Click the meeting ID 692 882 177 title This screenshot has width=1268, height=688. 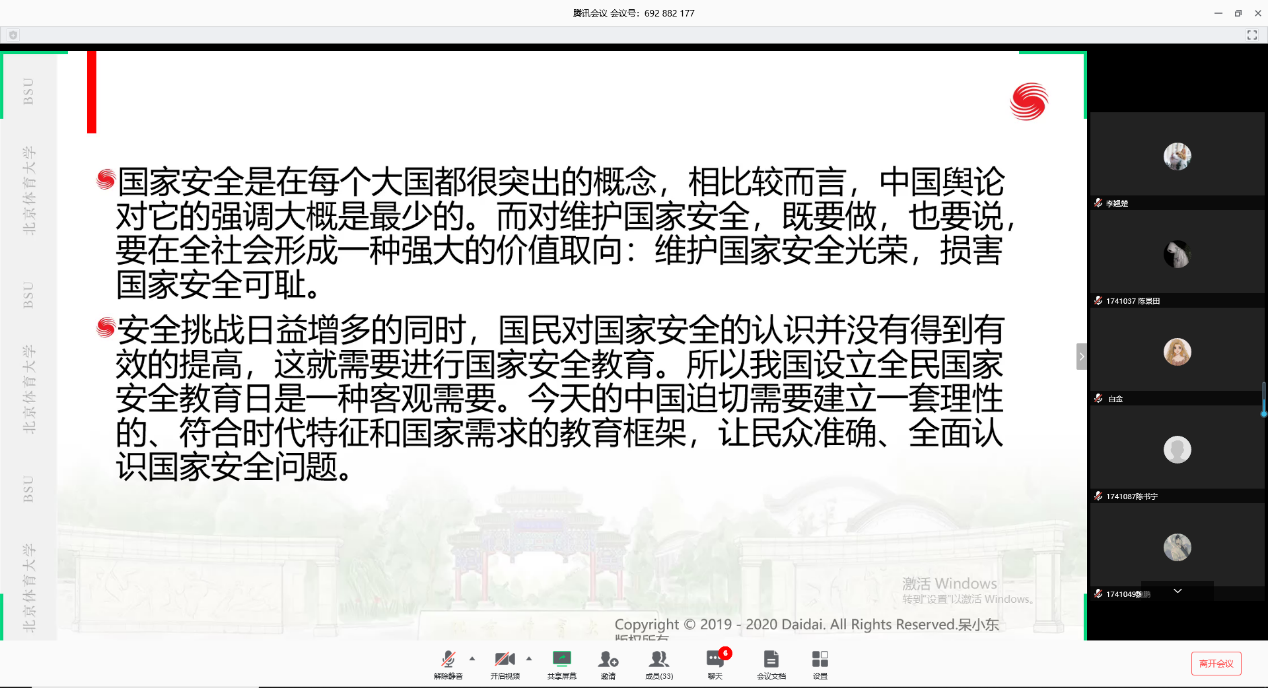pos(634,13)
